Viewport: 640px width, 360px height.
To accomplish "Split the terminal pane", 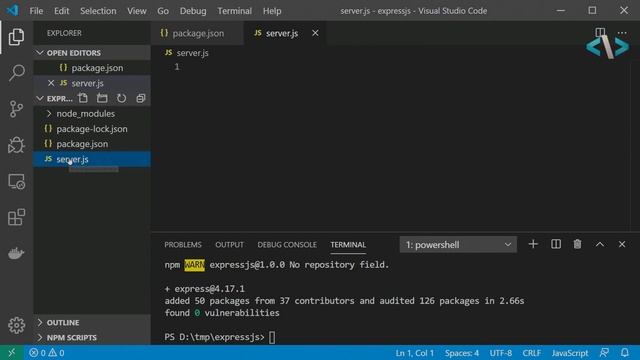I will (556, 244).
